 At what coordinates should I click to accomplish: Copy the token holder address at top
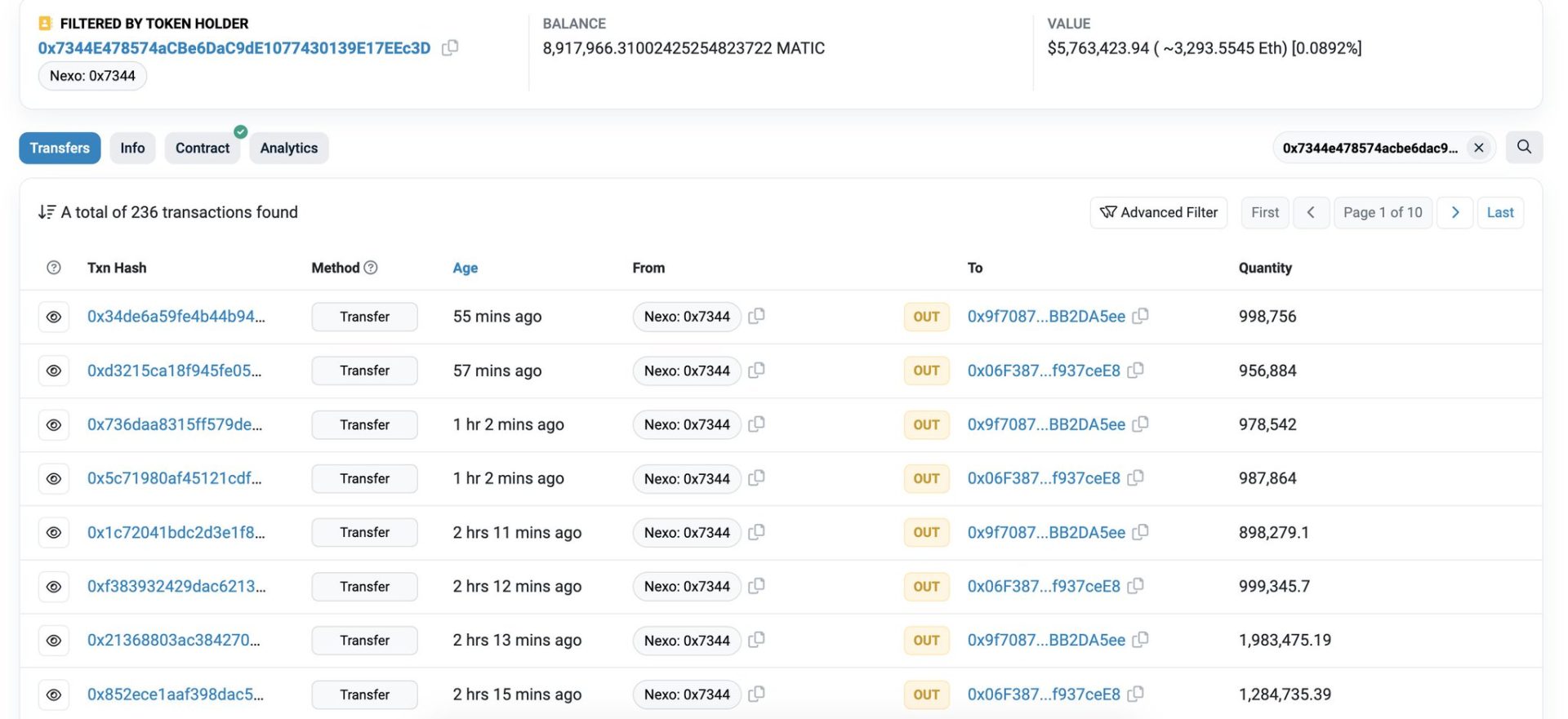(450, 48)
